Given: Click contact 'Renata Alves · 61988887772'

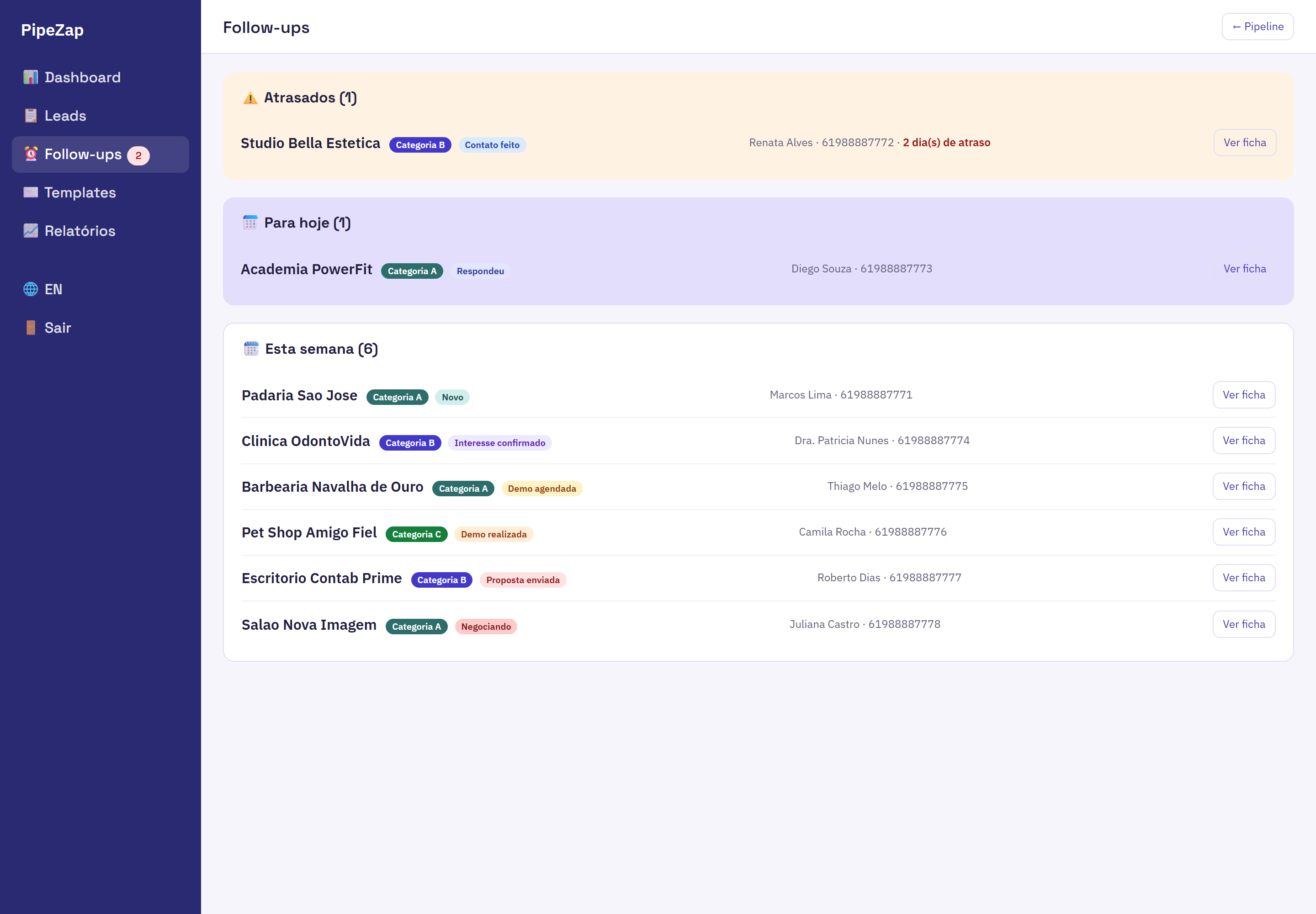Looking at the screenshot, I should tap(821, 143).
